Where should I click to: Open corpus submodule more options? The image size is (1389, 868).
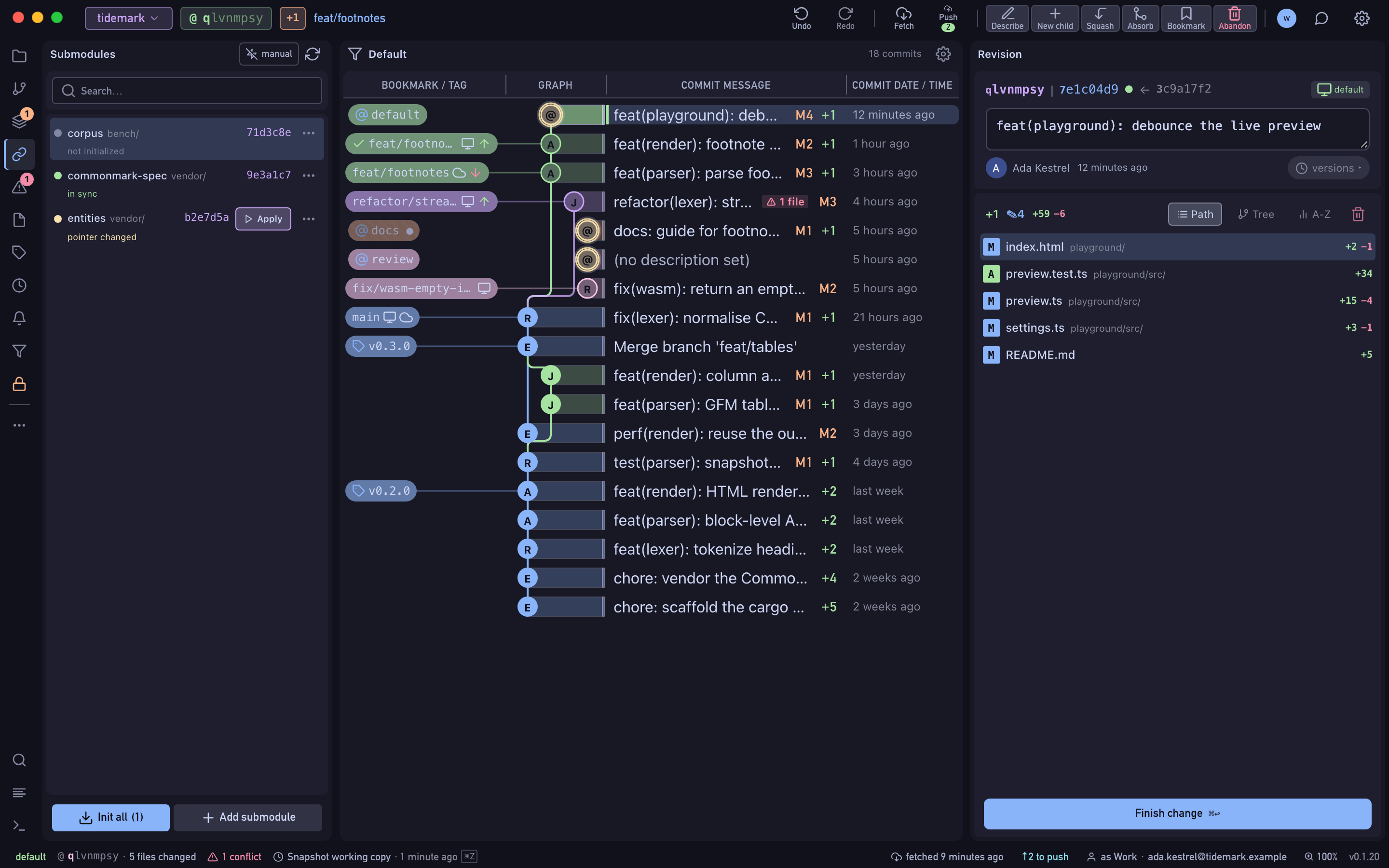tap(308, 133)
